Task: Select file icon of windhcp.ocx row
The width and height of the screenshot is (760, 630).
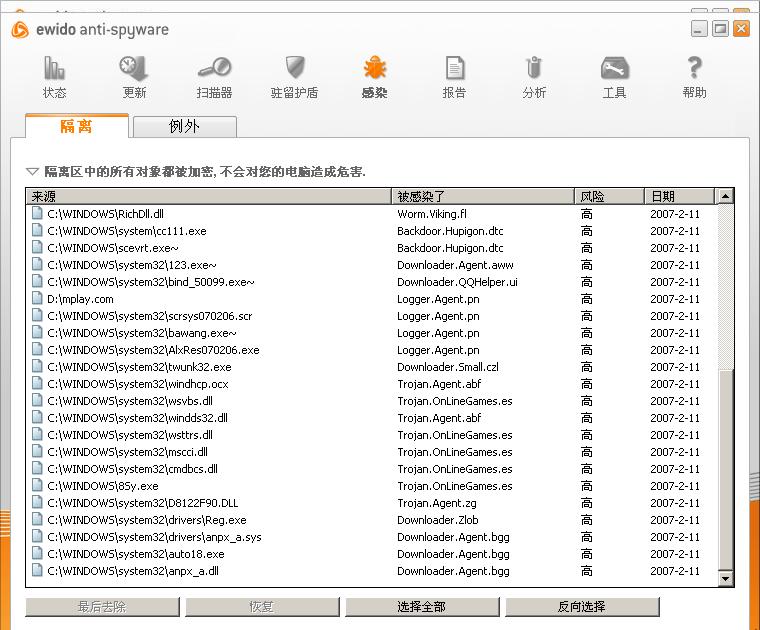Action: (x=37, y=383)
